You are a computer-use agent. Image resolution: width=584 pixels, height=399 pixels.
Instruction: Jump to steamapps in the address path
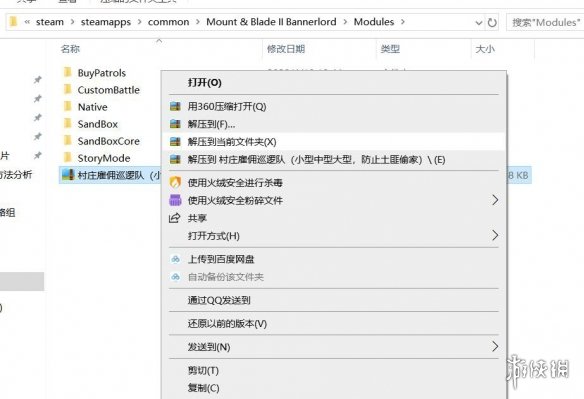coord(106,22)
